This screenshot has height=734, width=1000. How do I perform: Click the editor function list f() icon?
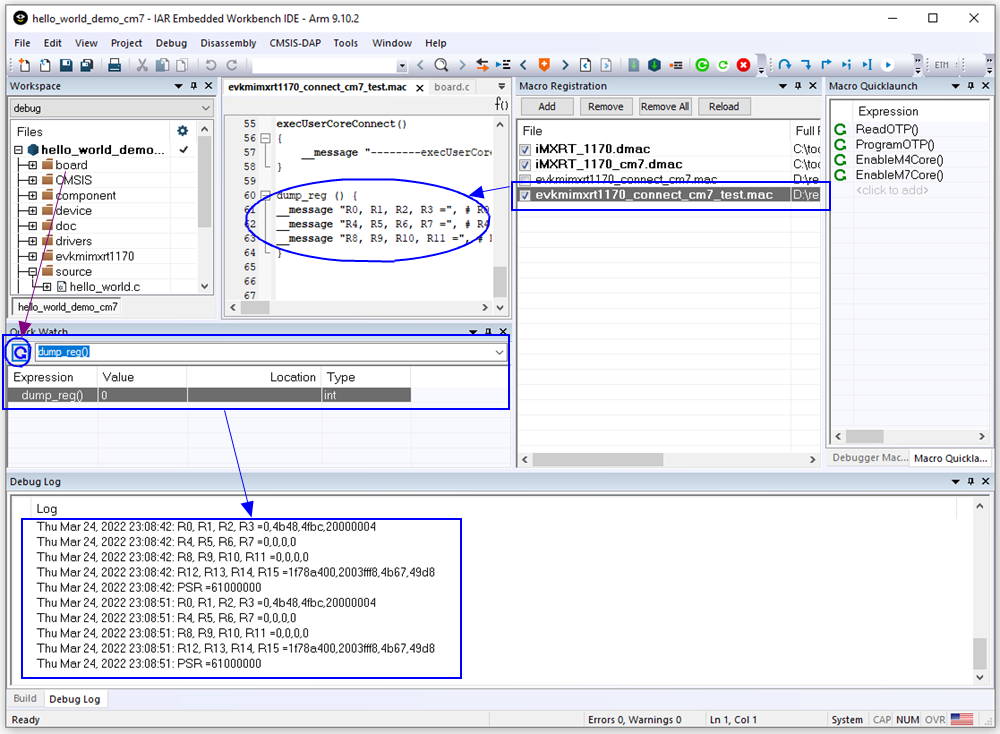[x=501, y=105]
